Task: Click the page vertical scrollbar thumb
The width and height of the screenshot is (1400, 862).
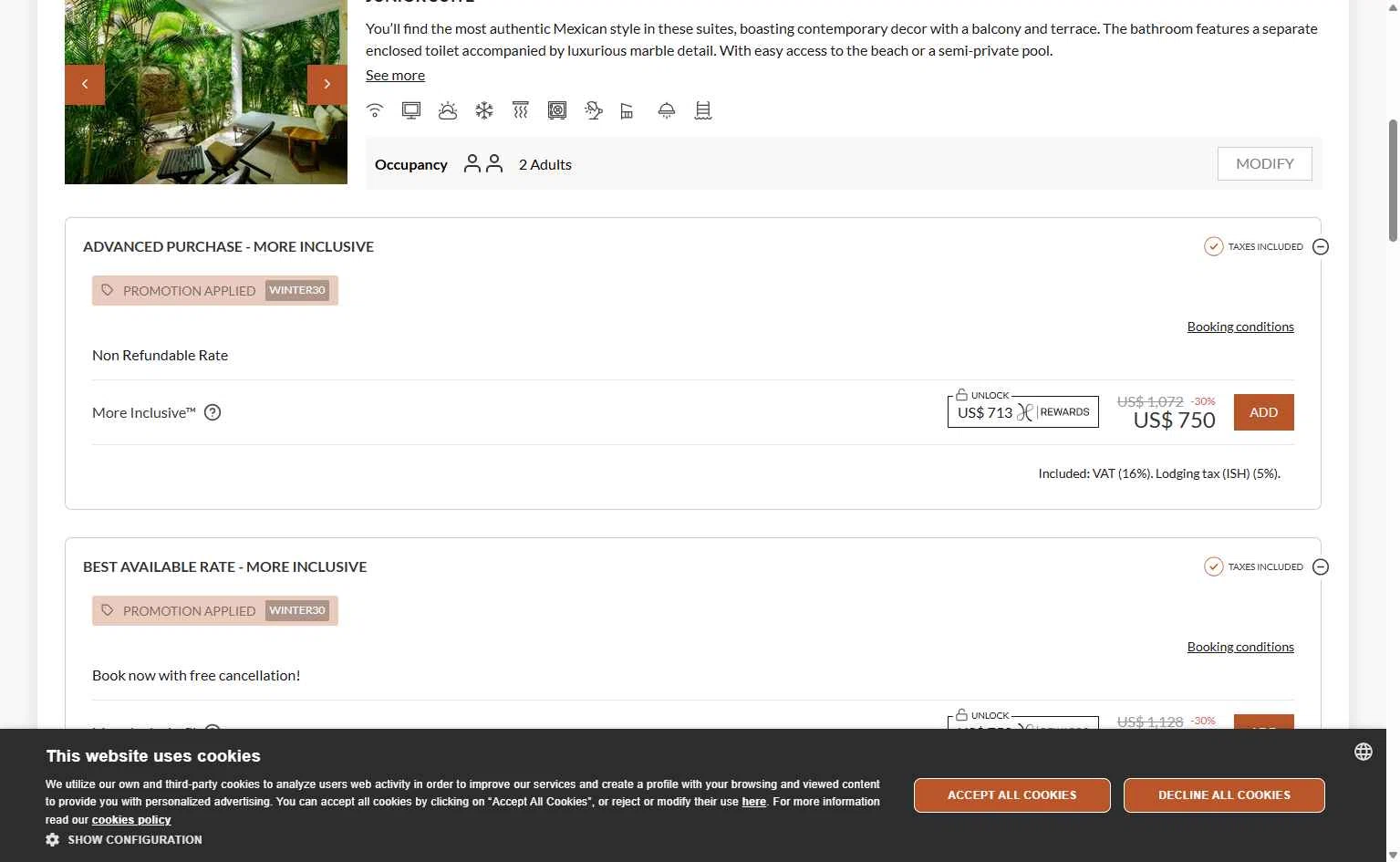Action: pos(1393,181)
